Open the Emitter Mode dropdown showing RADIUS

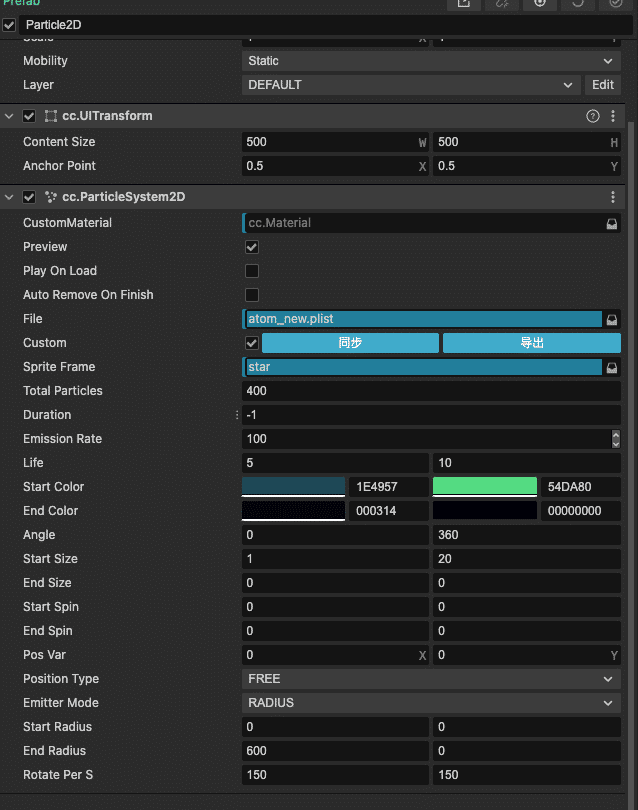pyautogui.click(x=431, y=703)
